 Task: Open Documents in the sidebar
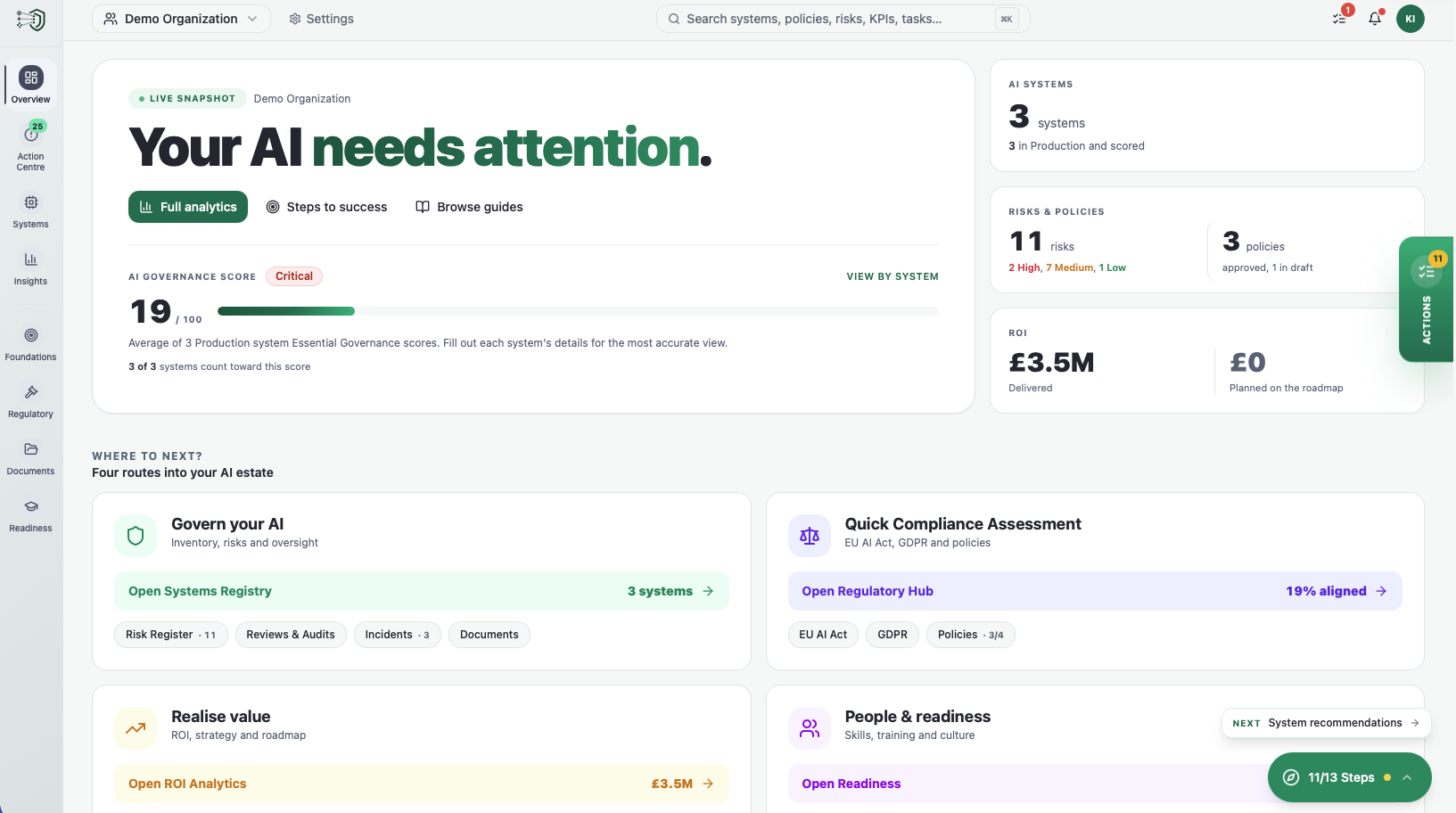pos(31,458)
